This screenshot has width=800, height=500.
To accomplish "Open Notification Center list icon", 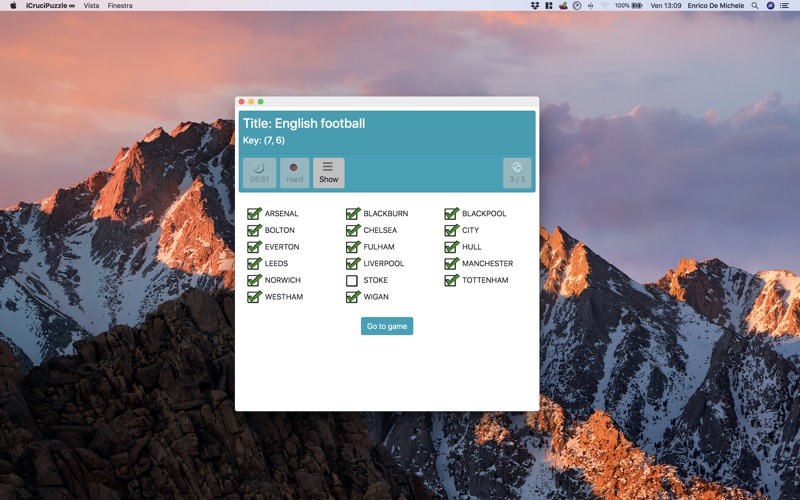I will (785, 6).
